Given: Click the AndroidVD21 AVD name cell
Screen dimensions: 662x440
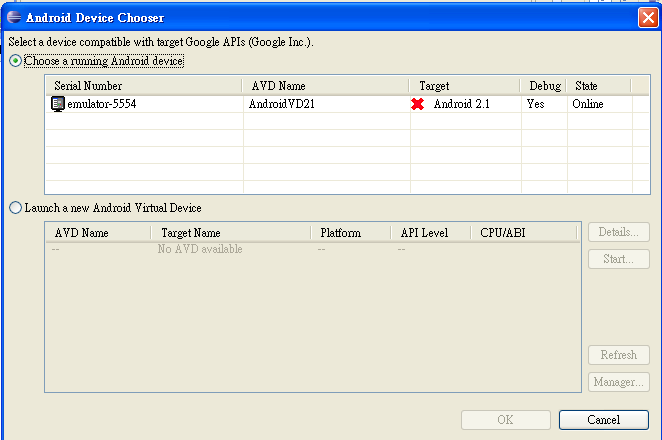Looking at the screenshot, I should pos(282,104).
